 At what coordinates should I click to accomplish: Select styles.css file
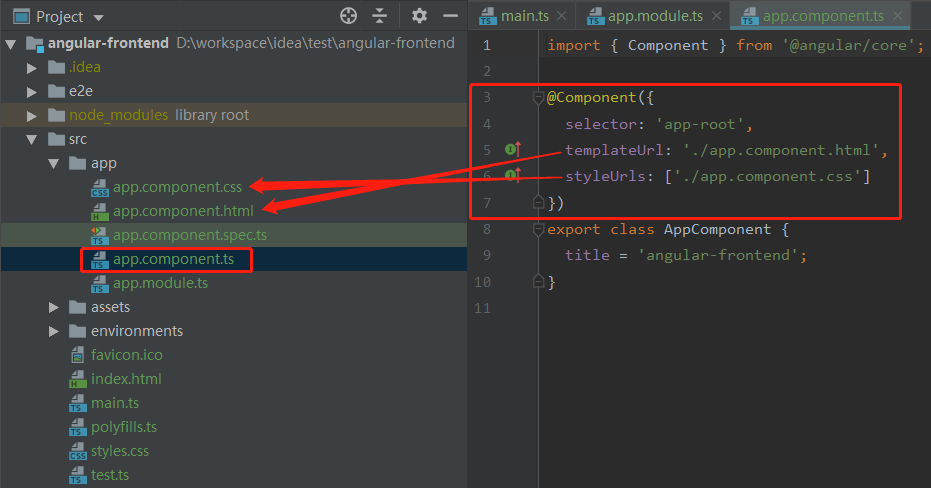point(119,451)
